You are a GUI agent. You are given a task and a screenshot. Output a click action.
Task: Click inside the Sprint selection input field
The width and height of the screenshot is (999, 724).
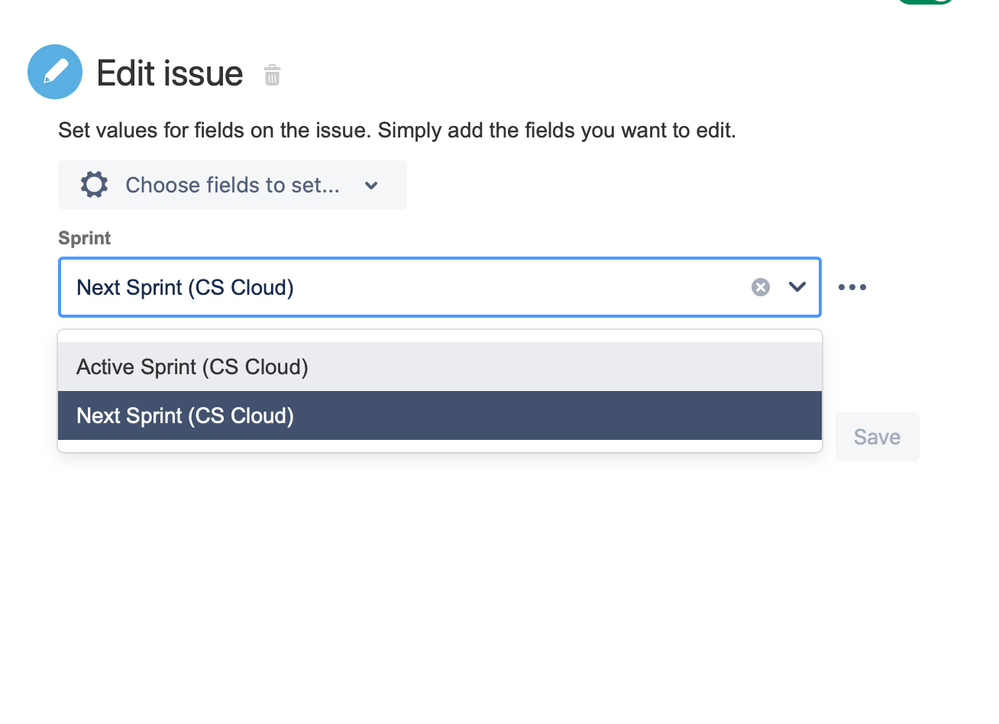tap(500, 287)
